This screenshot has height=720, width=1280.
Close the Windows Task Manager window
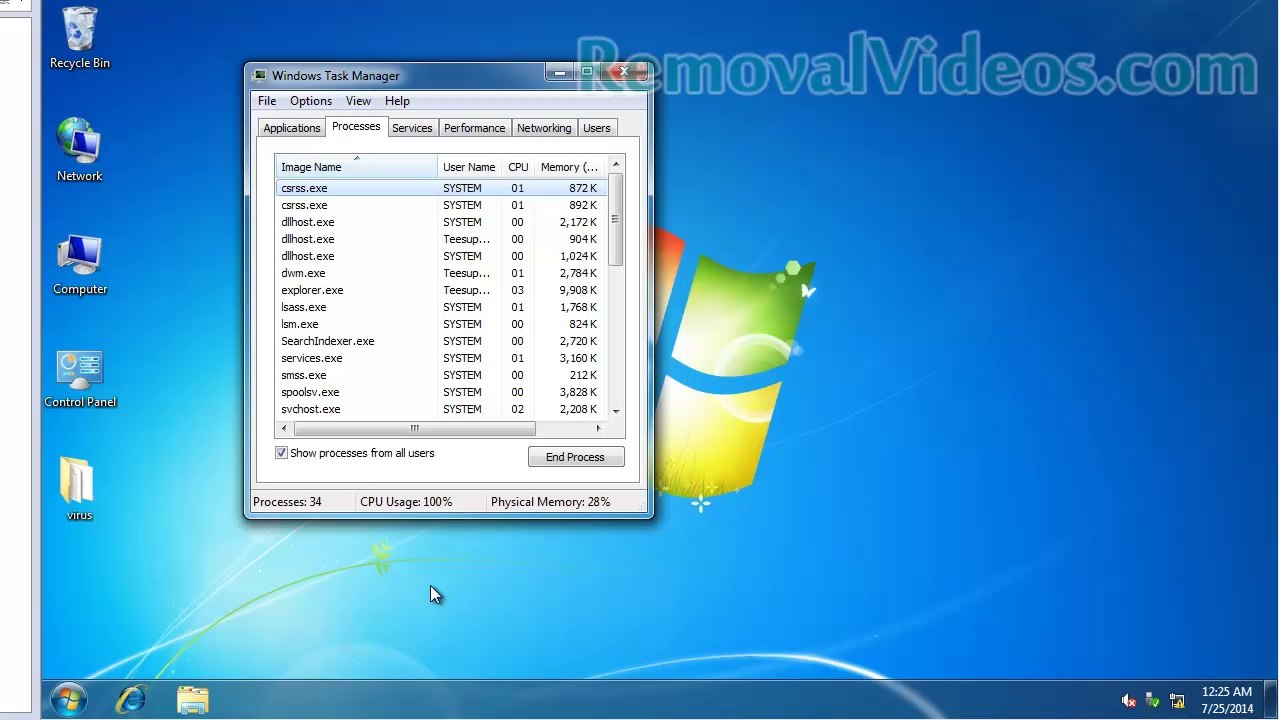(x=623, y=73)
